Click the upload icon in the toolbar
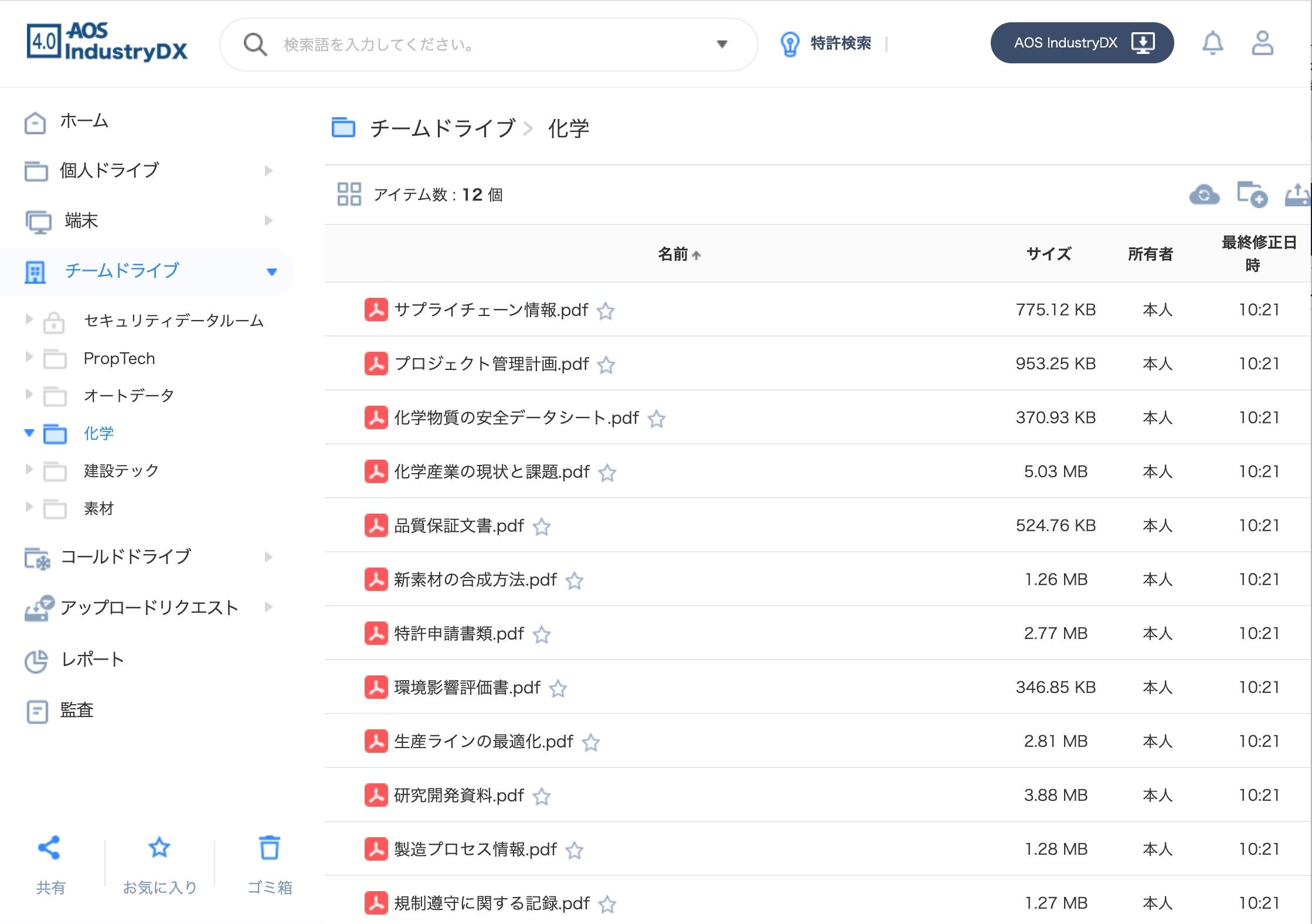Screen dimensions: 1312x924 1297,195
